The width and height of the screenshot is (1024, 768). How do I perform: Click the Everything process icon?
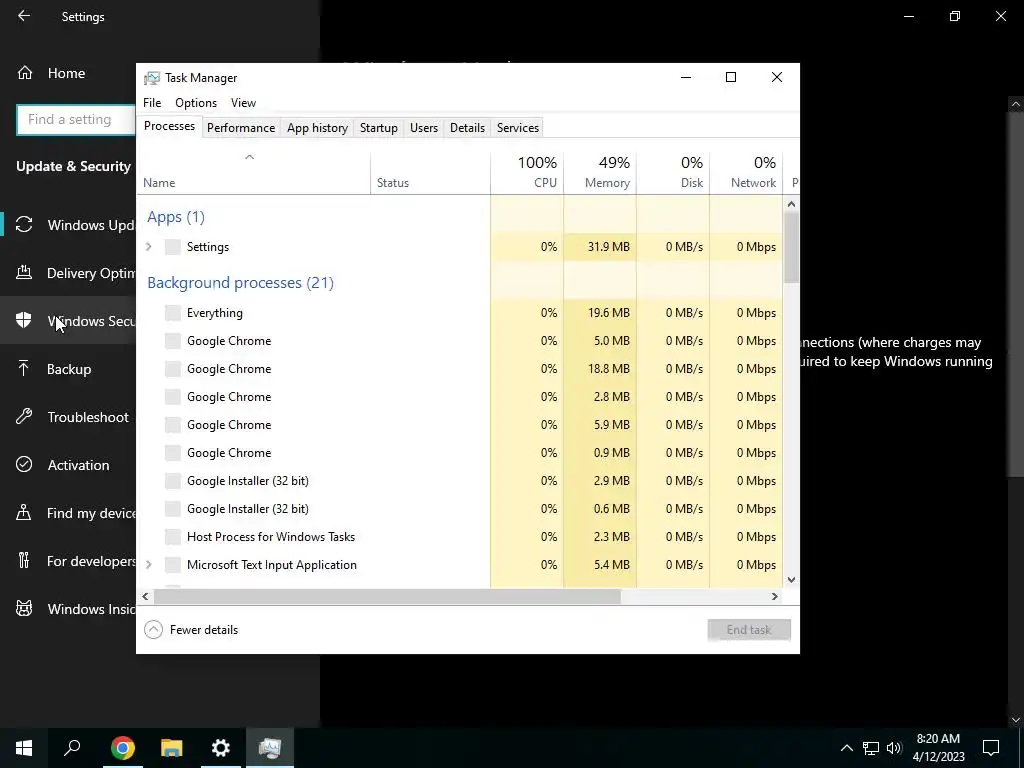(172, 313)
